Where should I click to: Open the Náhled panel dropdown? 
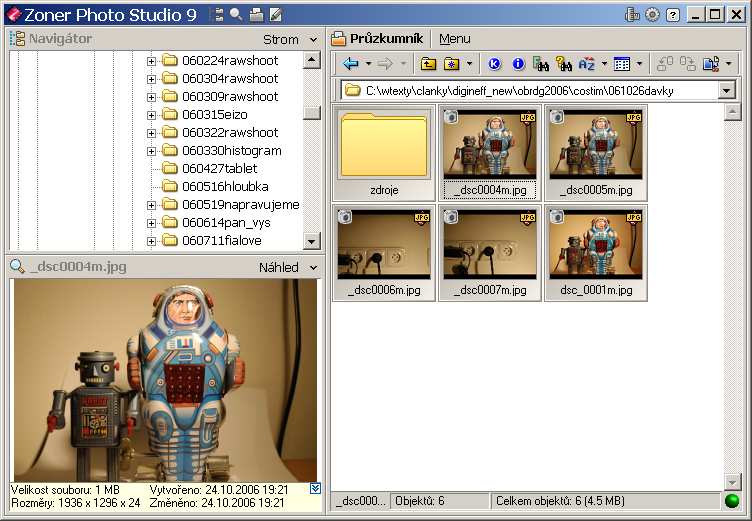[314, 267]
